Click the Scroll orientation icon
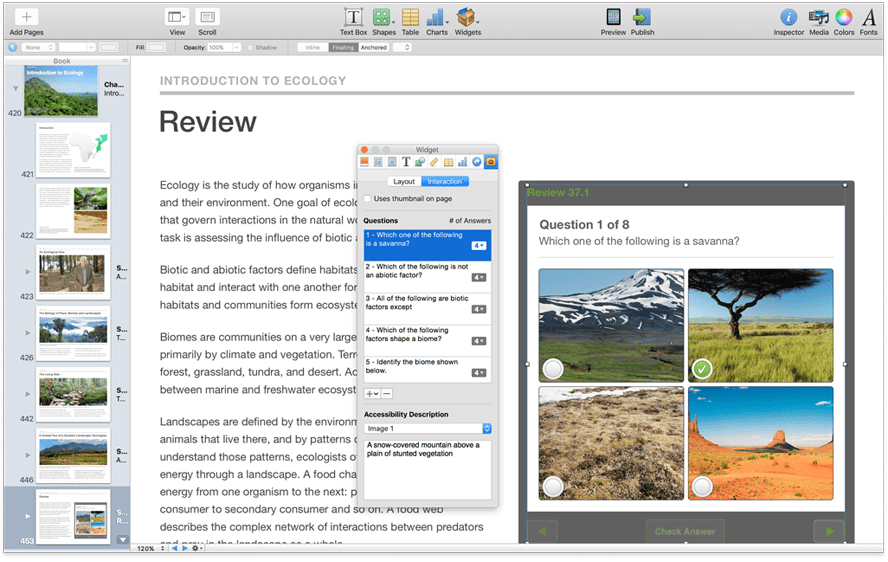Viewport: 888px width, 562px height. [x=207, y=17]
